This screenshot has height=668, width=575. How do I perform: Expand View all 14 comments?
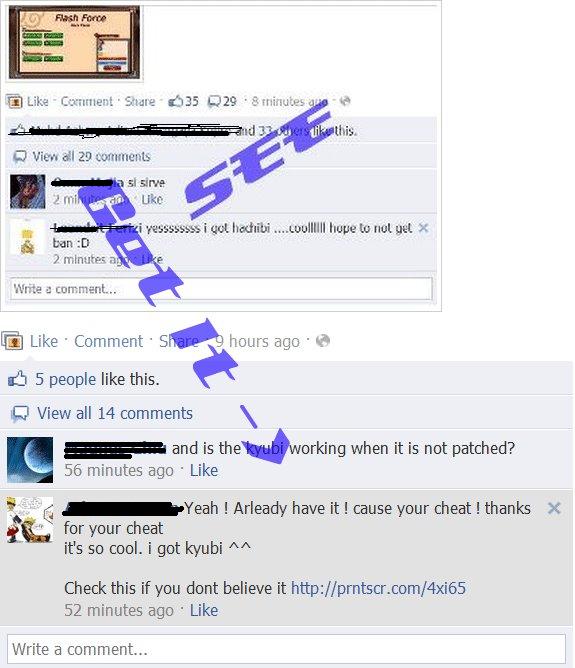point(115,413)
